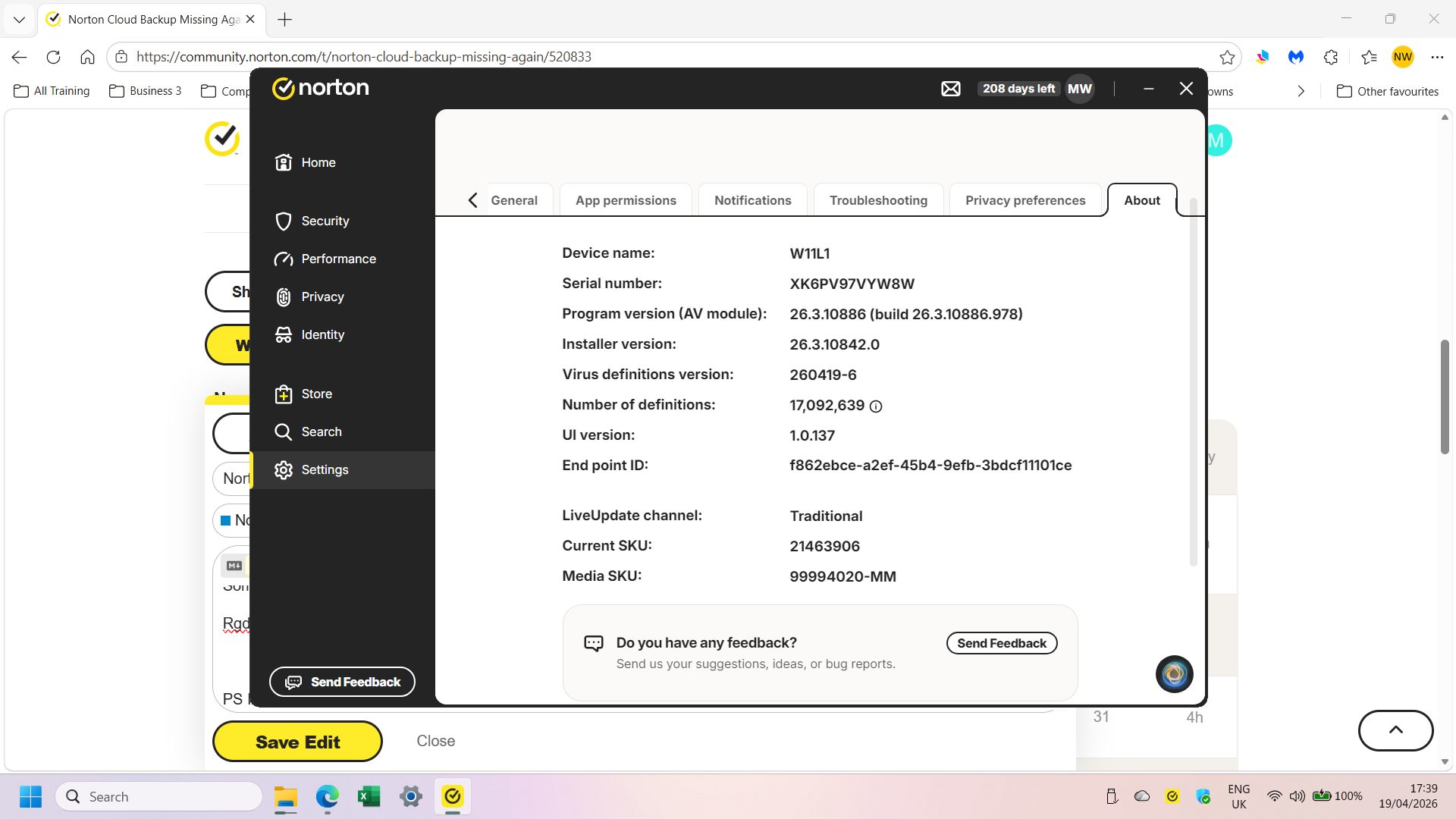Open Security section in Norton sidebar
The image size is (1456, 819).
coord(342,221)
